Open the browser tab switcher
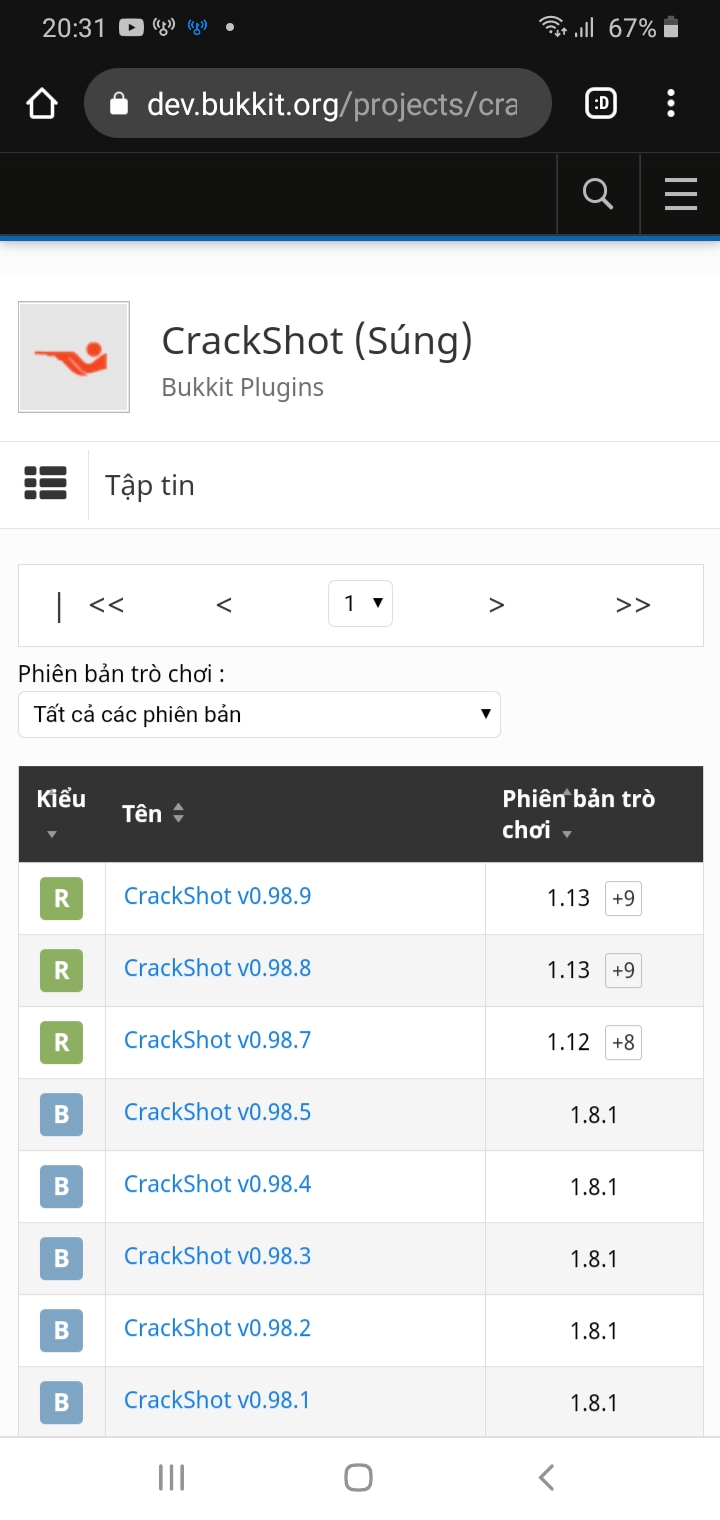This screenshot has height=1520, width=720. tap(600, 104)
